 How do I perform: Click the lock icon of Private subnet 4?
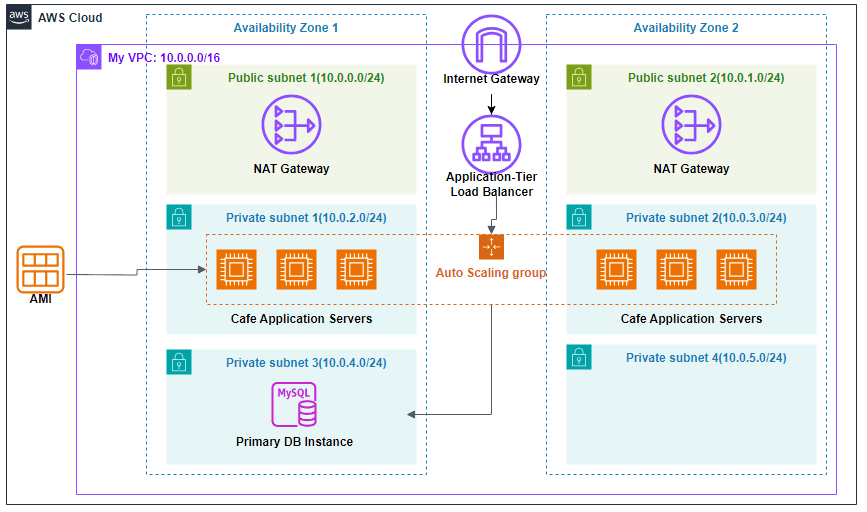click(x=578, y=357)
